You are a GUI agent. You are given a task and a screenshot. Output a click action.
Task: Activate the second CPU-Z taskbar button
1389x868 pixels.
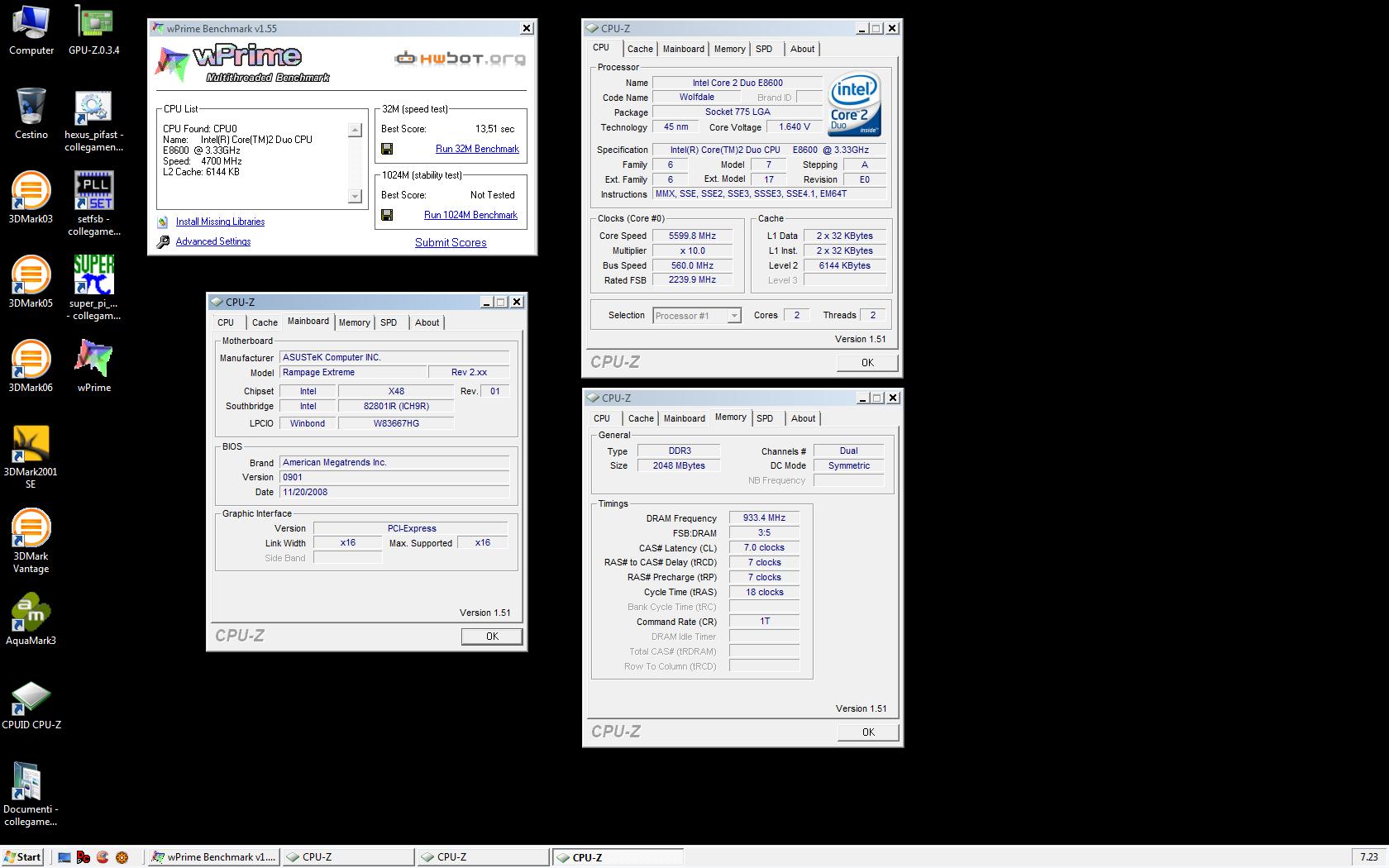483,857
